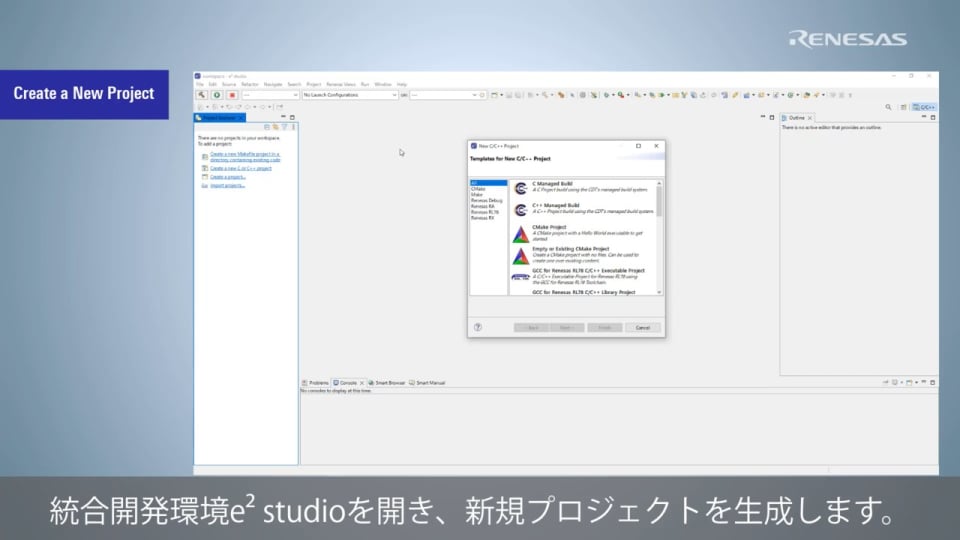This screenshot has height=540, width=960.
Task: Open the New item dropdown arrow in toolbar
Action: pyautogui.click(x=501, y=95)
